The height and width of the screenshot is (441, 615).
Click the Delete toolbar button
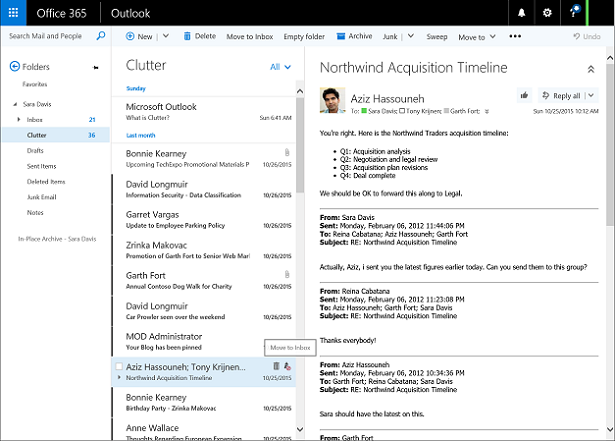click(x=198, y=36)
